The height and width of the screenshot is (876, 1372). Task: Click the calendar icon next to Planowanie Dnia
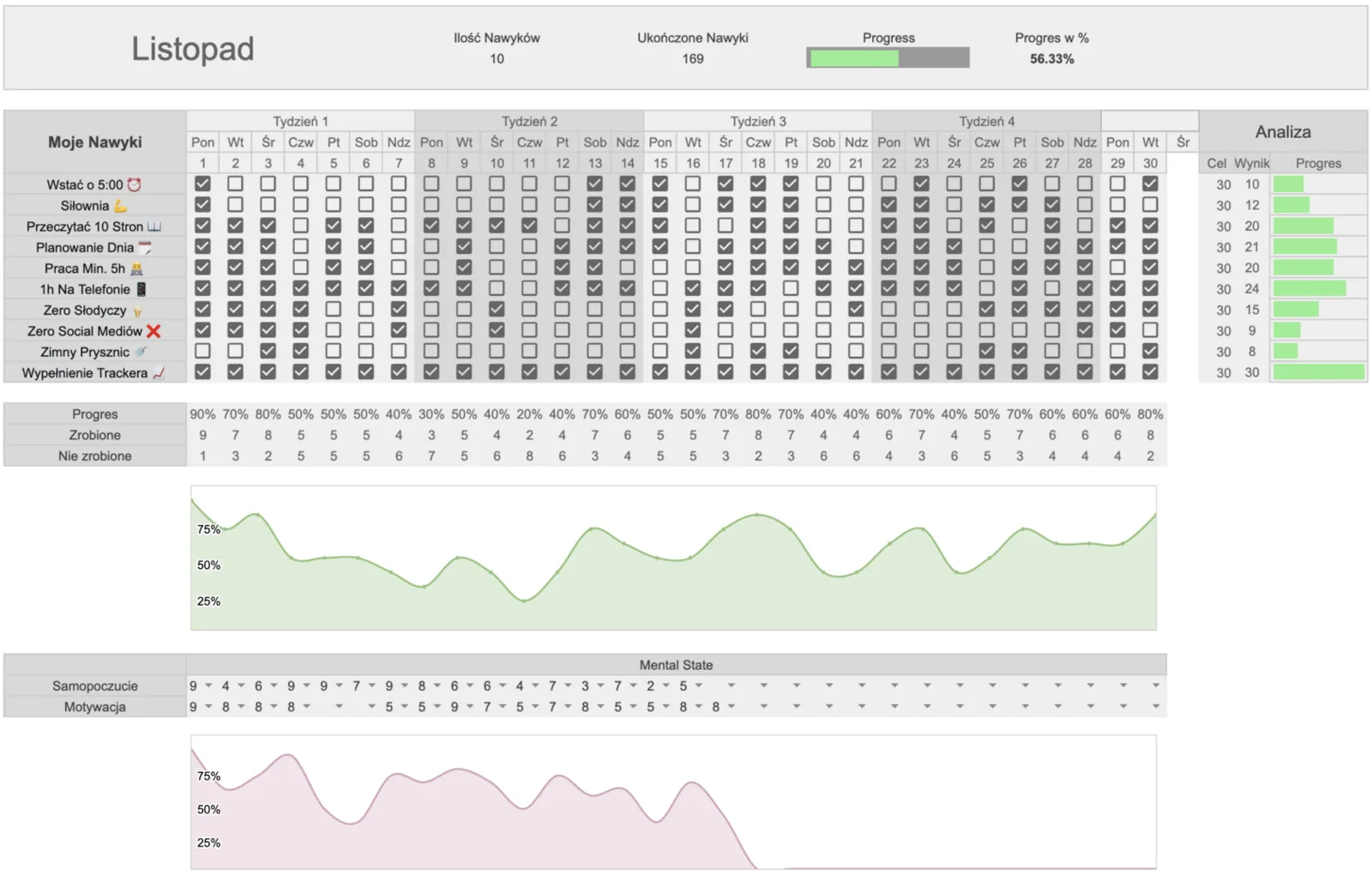coord(145,247)
